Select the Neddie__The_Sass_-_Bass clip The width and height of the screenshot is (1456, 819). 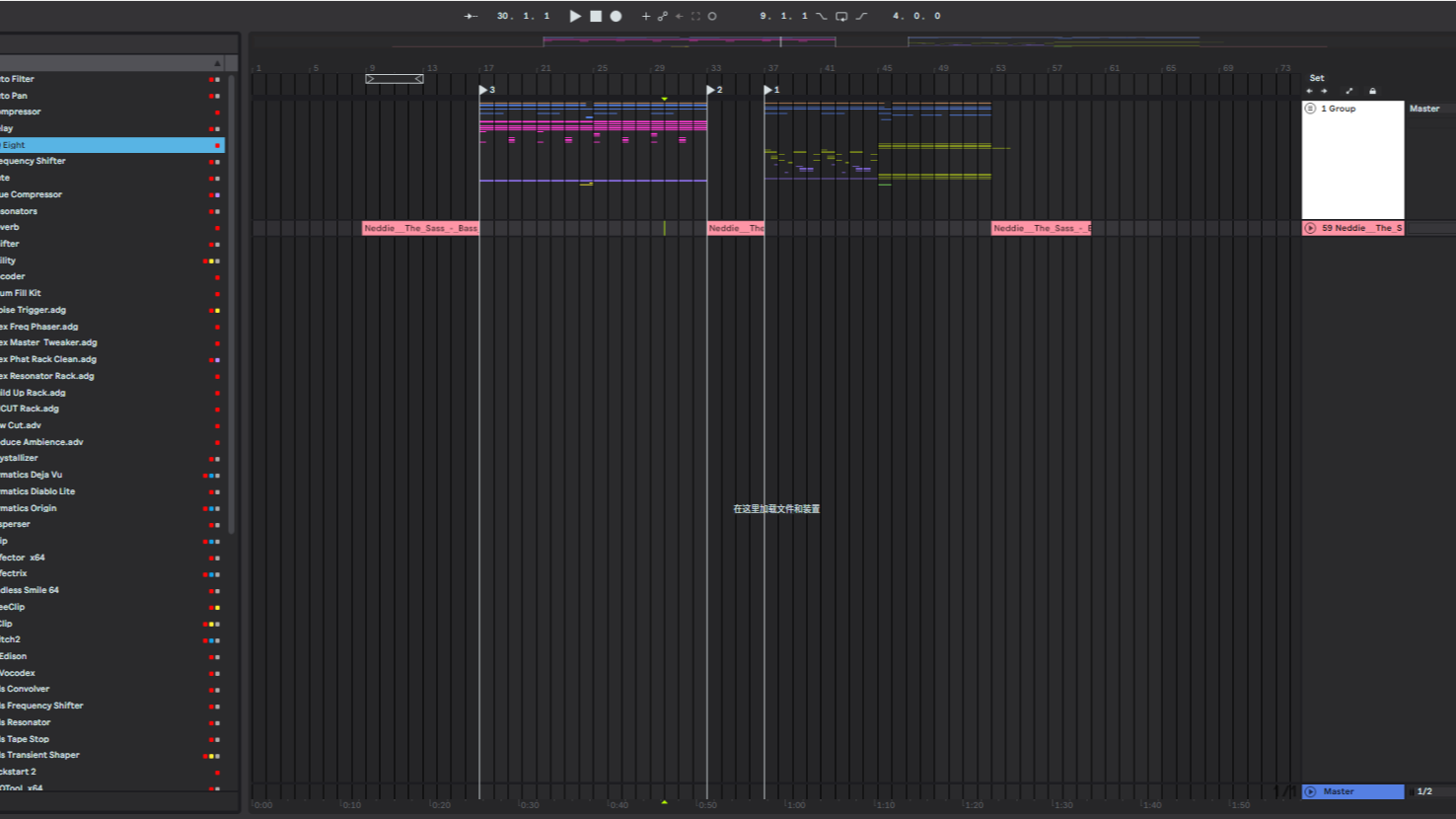tap(419, 228)
